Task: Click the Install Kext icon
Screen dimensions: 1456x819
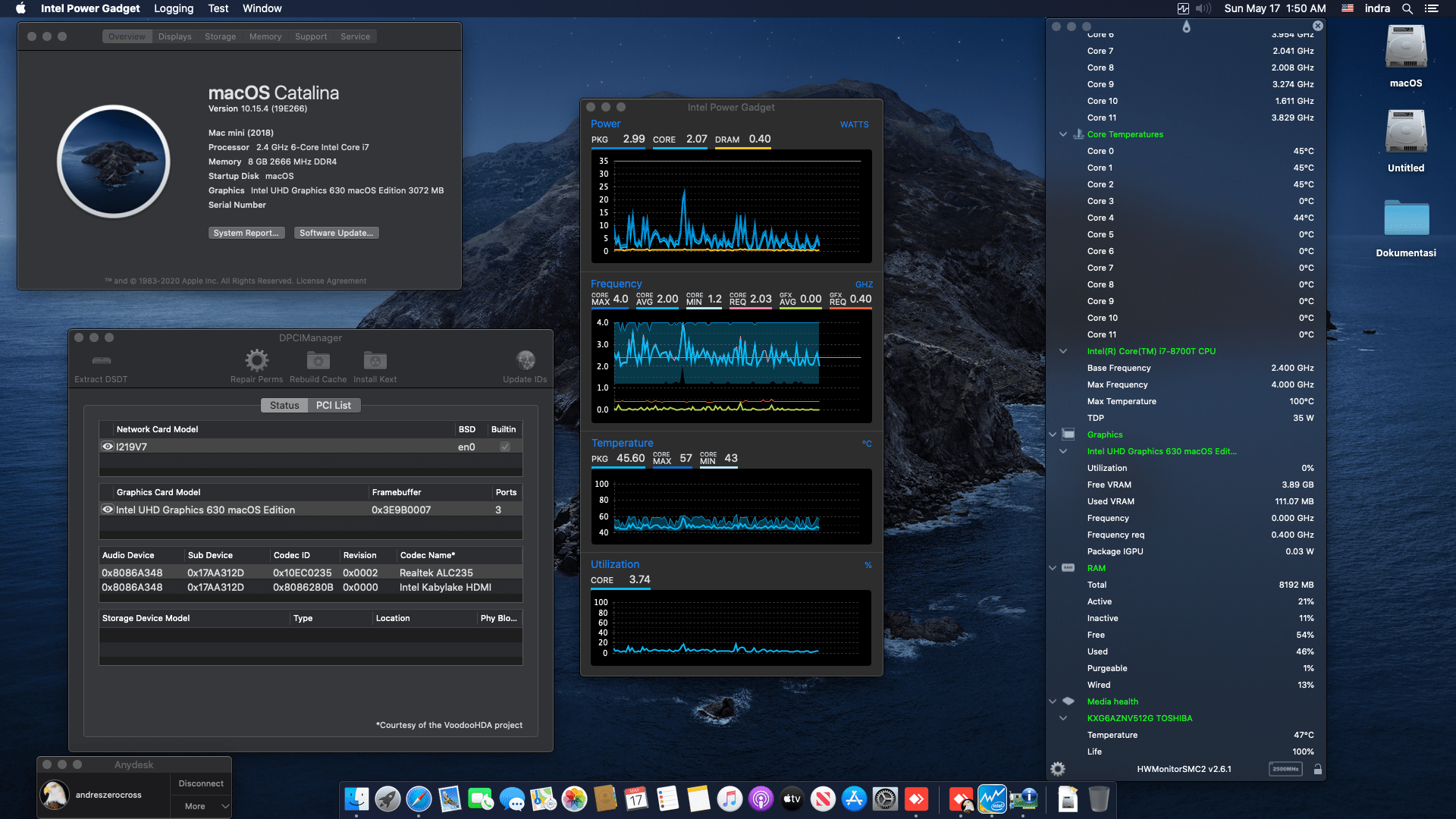Action: coord(375,360)
